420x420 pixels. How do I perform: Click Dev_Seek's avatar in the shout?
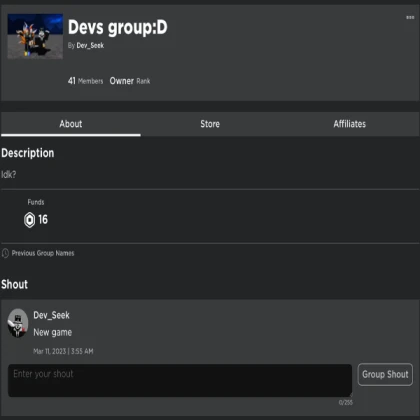(x=18, y=323)
